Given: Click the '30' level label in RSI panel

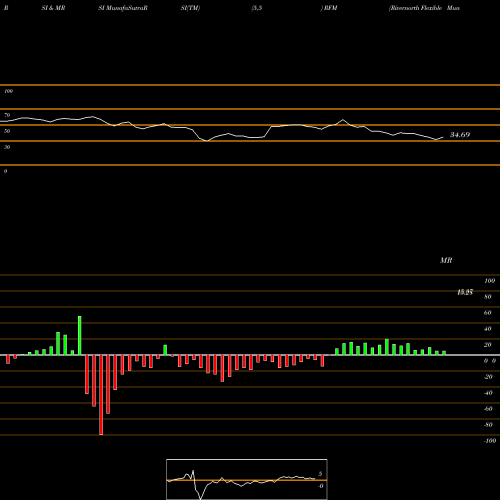Looking at the screenshot, I should click(7, 147).
